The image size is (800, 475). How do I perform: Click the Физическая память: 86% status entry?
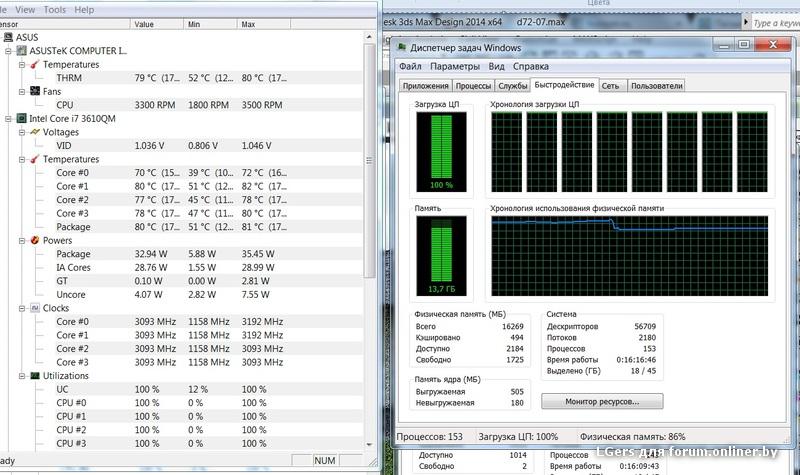633,437
